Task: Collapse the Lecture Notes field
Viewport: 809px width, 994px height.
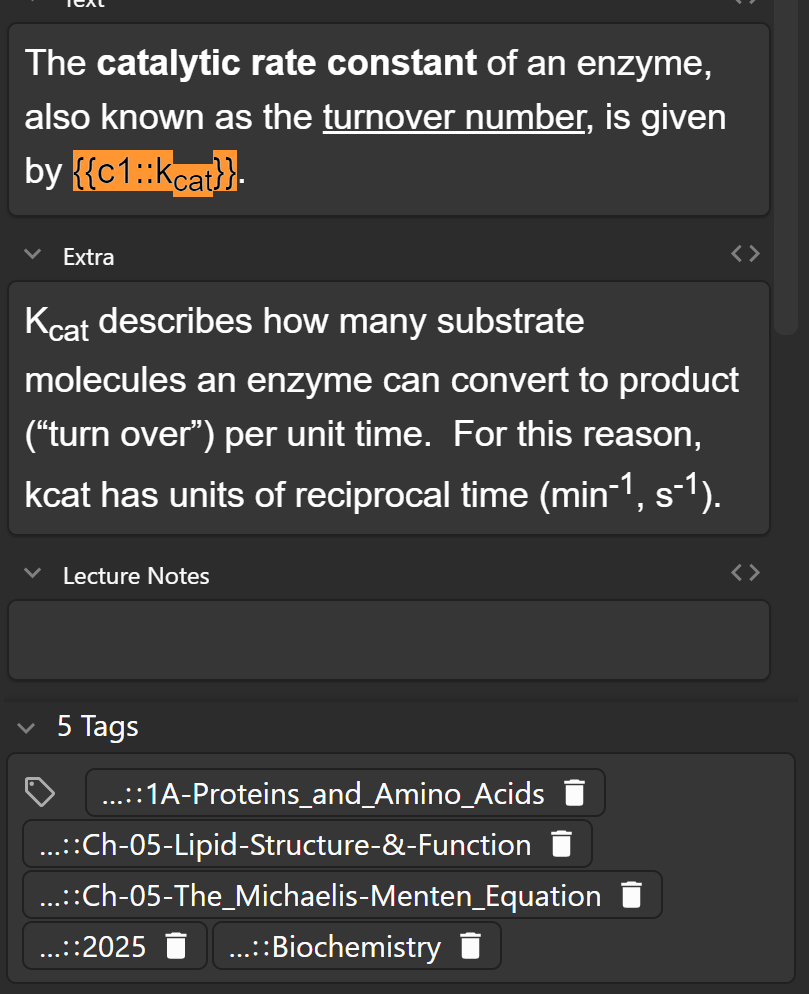Action: point(33,574)
